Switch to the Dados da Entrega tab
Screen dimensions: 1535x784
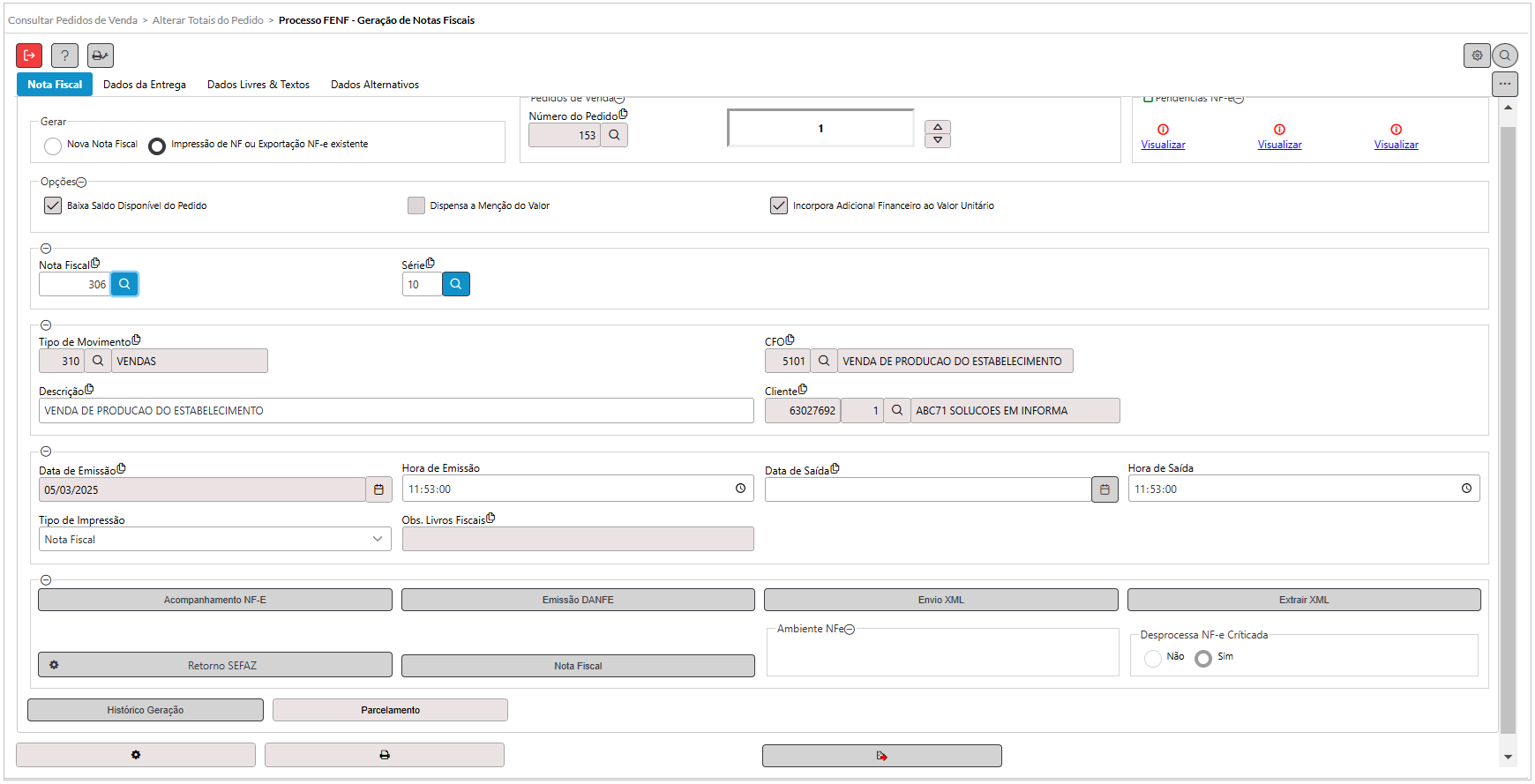click(x=145, y=85)
